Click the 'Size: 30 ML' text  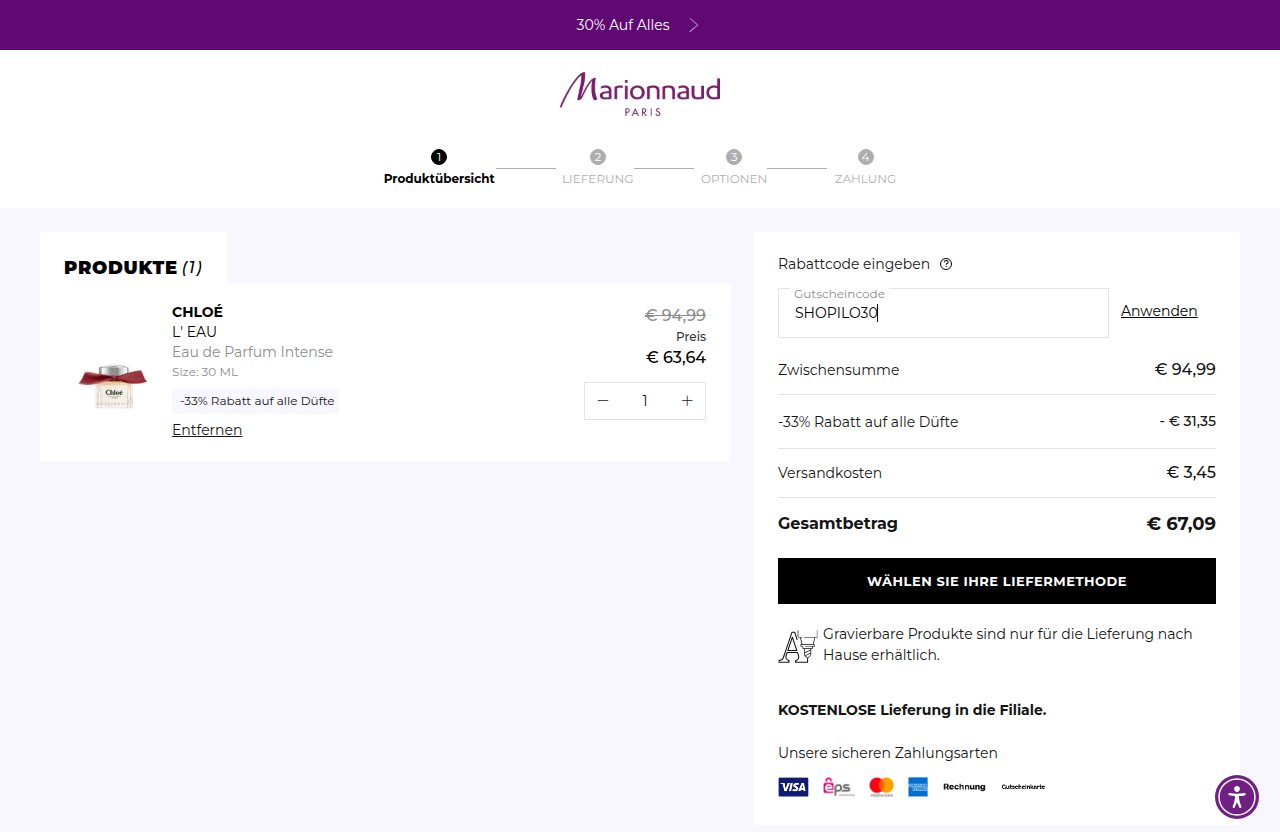point(205,372)
